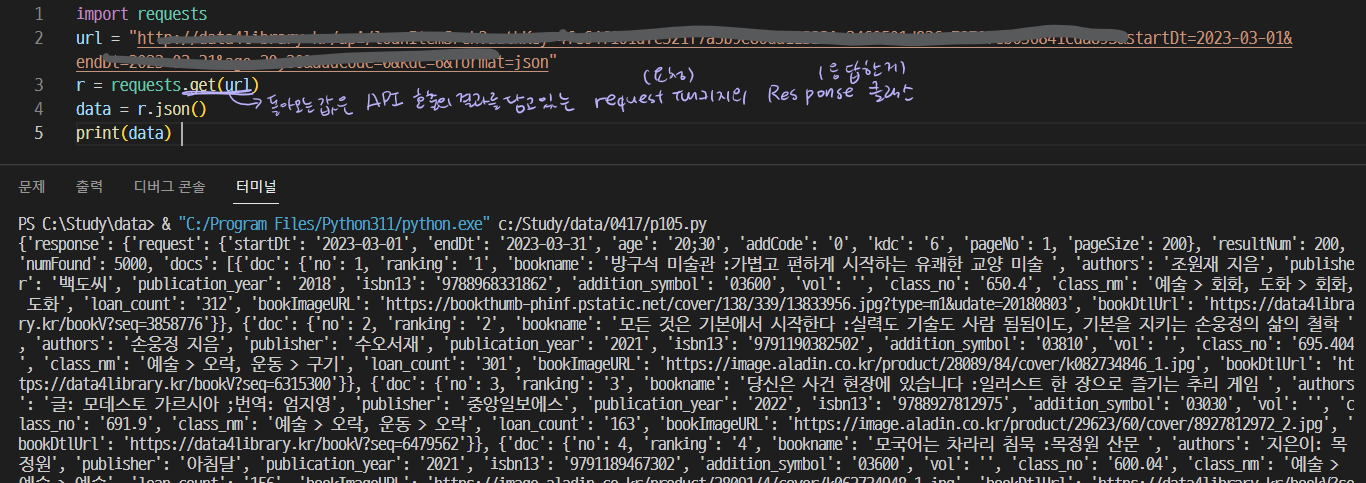This screenshot has height=483, width=1366.
Task: Select line number 1 in the gutter
Action: point(38,15)
